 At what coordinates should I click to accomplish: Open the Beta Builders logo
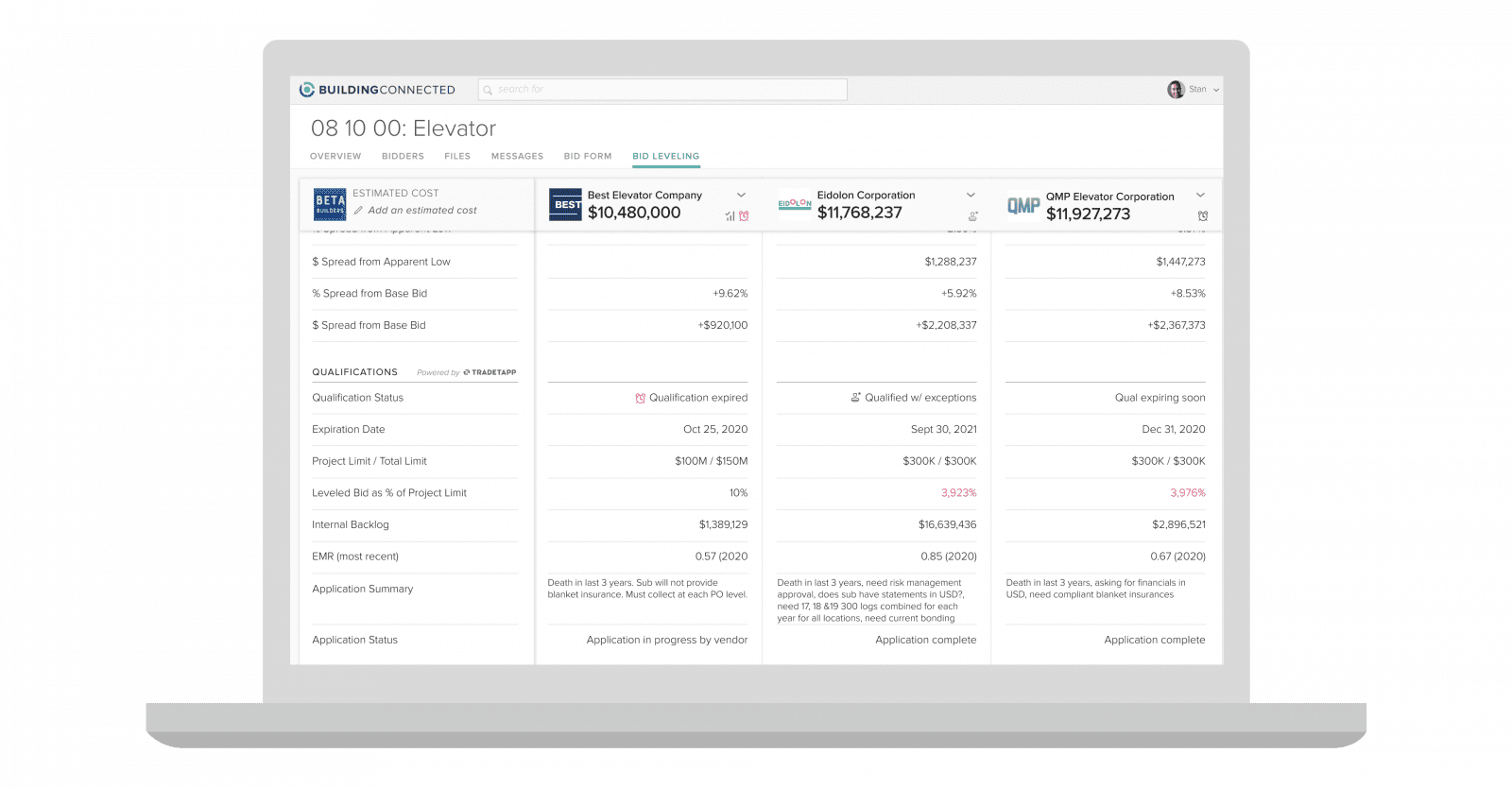[x=330, y=204]
